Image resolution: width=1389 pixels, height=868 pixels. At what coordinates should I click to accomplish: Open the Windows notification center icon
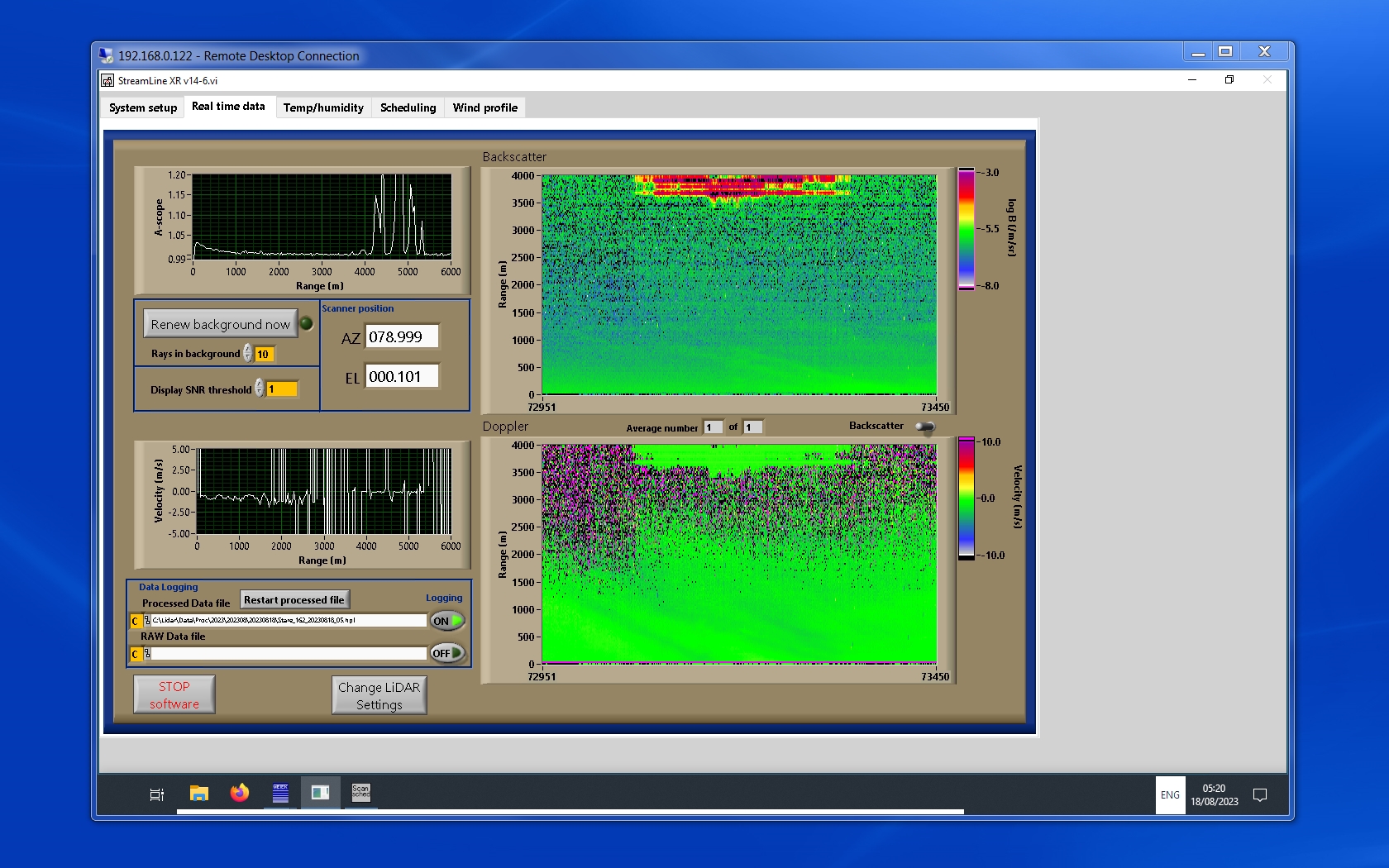[1260, 795]
